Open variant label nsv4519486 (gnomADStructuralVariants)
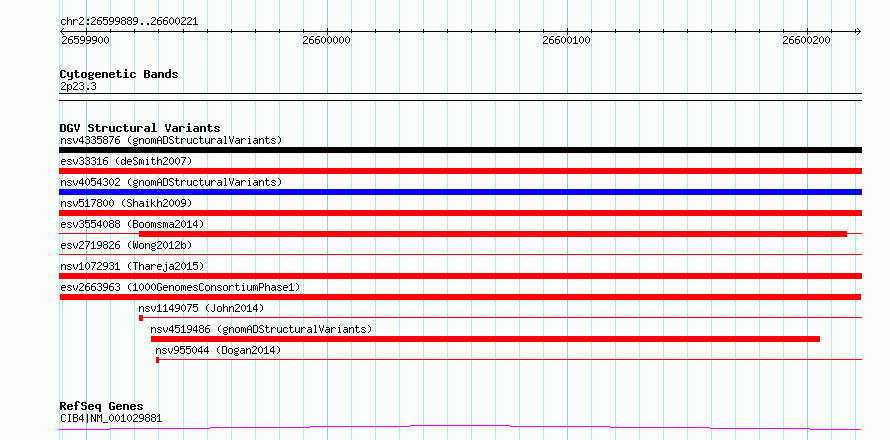Image resolution: width=890 pixels, height=440 pixels. pyautogui.click(x=261, y=329)
